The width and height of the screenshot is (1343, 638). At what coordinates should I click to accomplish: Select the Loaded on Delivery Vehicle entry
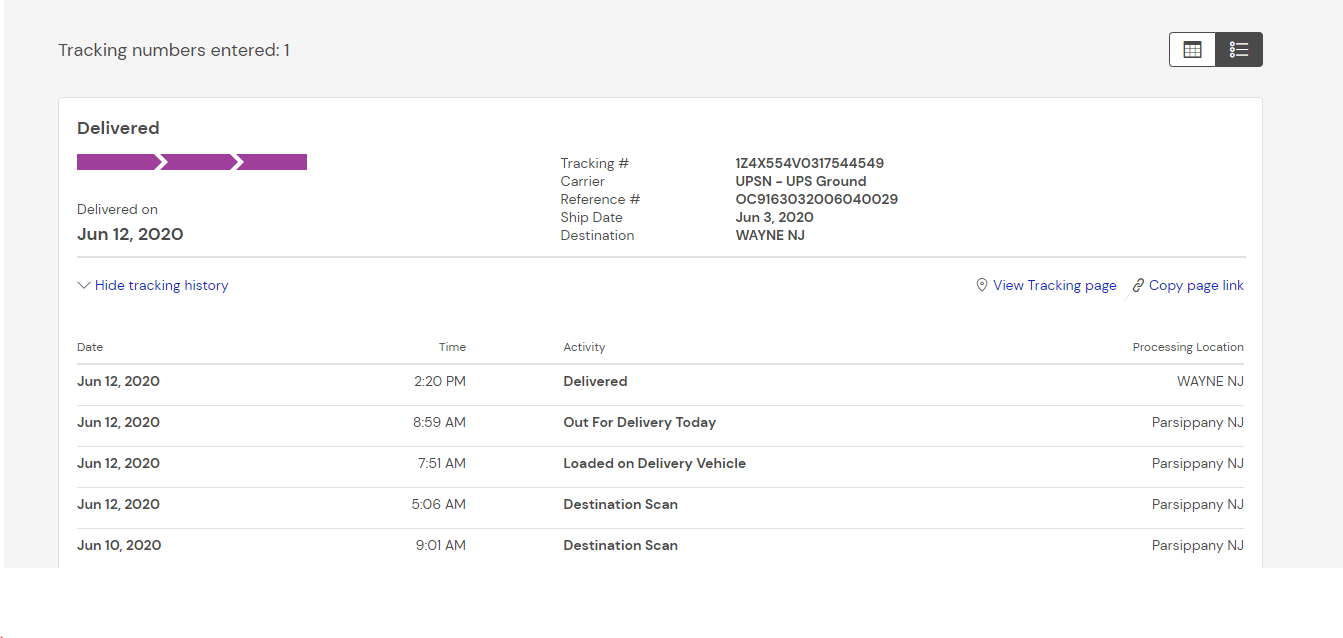[x=654, y=463]
